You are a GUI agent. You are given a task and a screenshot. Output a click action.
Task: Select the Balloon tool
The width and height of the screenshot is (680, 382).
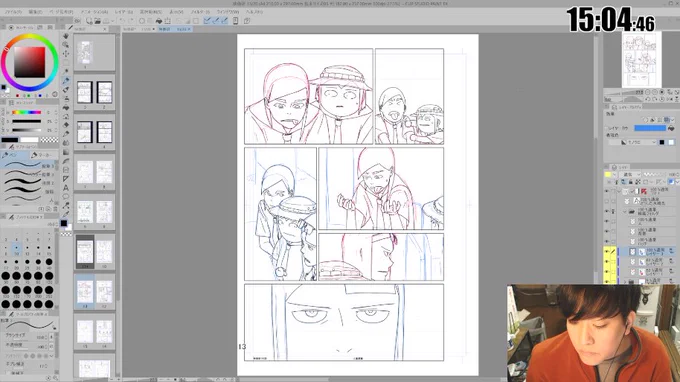click(66, 196)
